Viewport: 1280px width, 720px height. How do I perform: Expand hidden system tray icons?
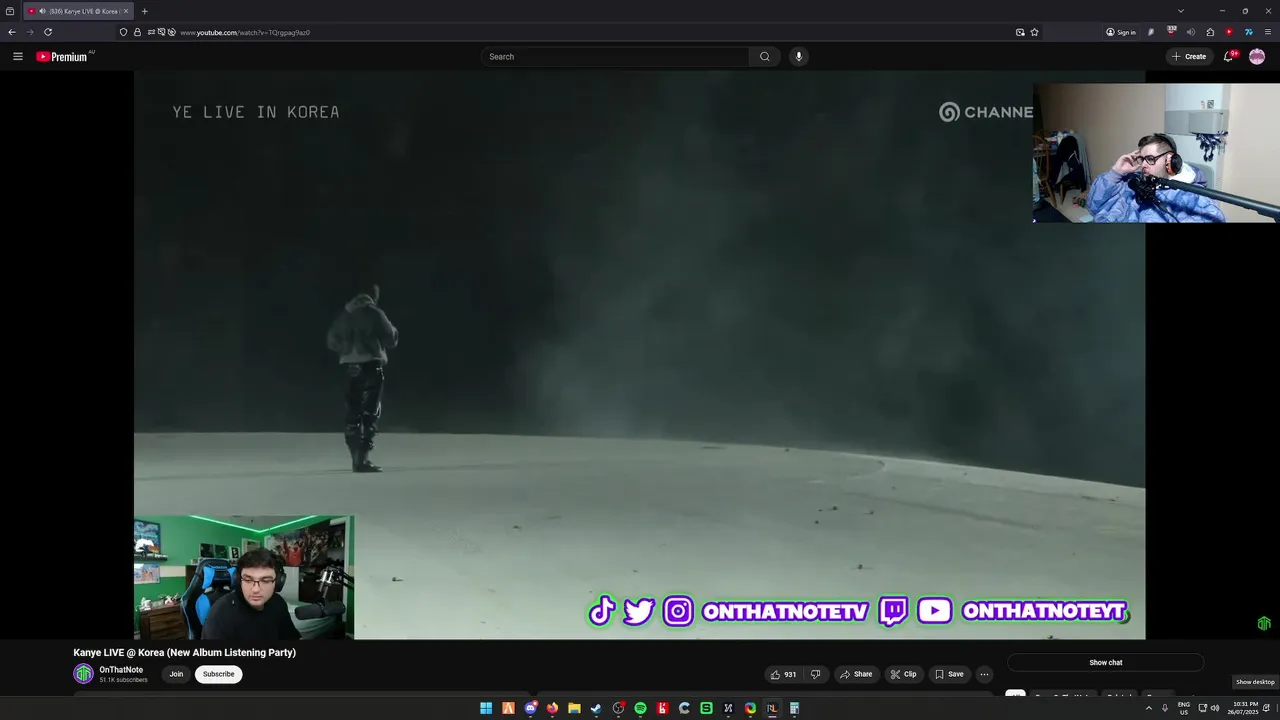(1148, 708)
